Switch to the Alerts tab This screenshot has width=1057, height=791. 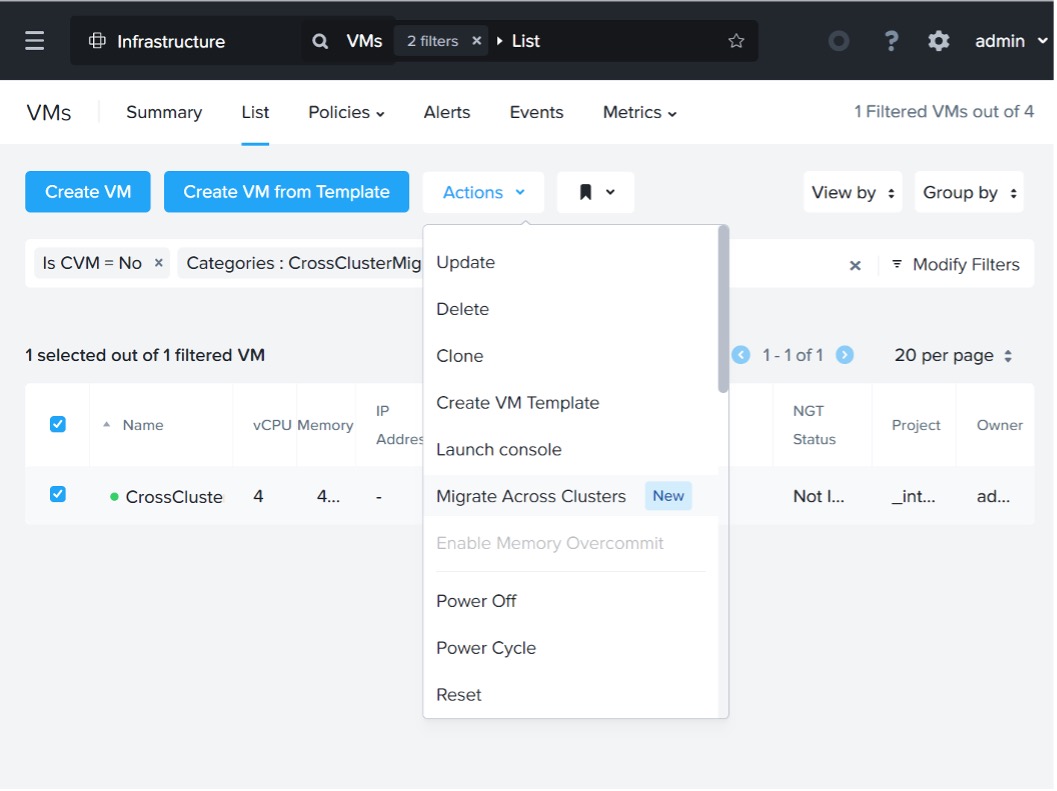click(x=447, y=112)
